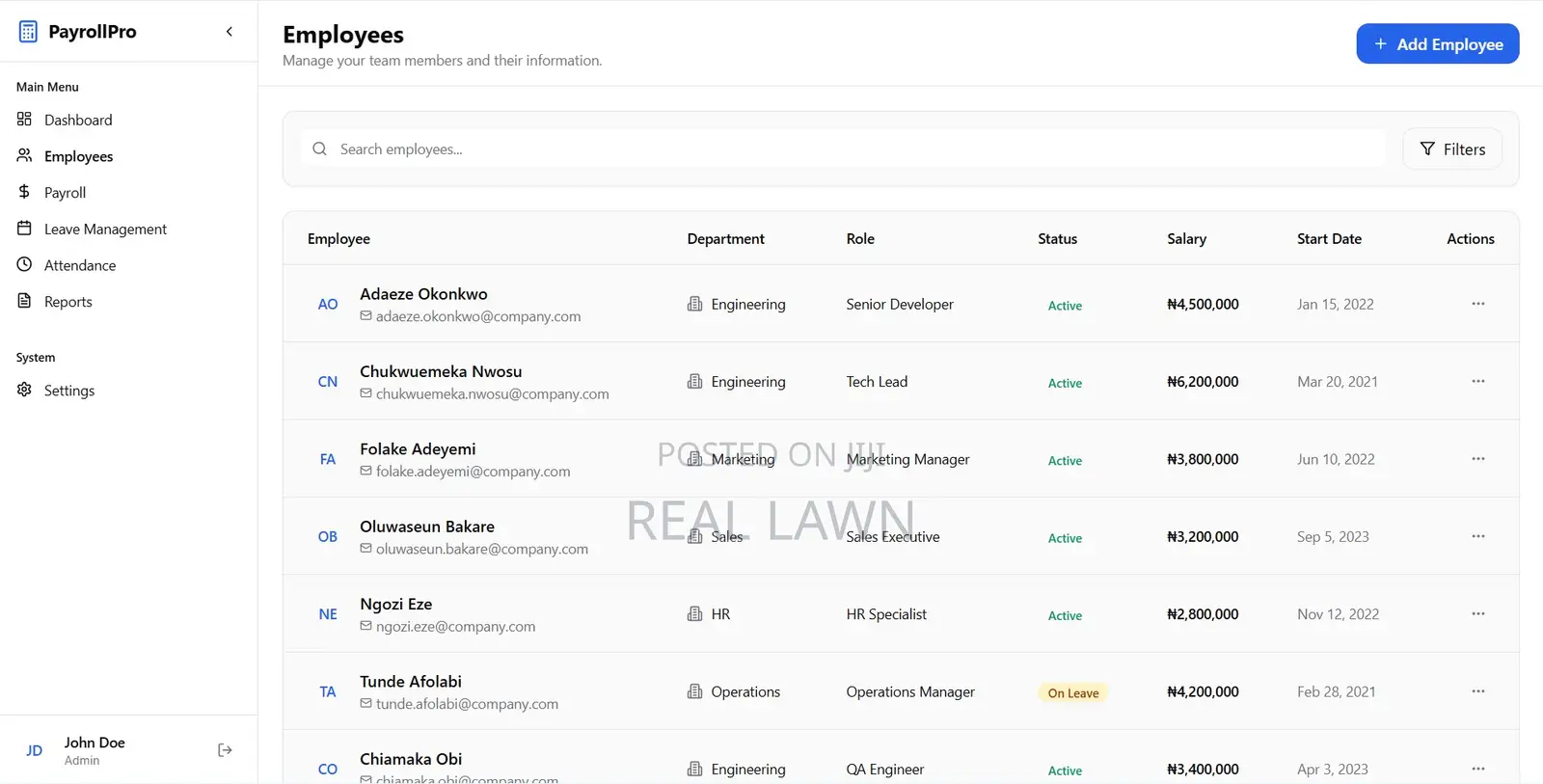Viewport: 1543px width, 784px height.
Task: Focus the Search employees field
Action: pos(843,149)
